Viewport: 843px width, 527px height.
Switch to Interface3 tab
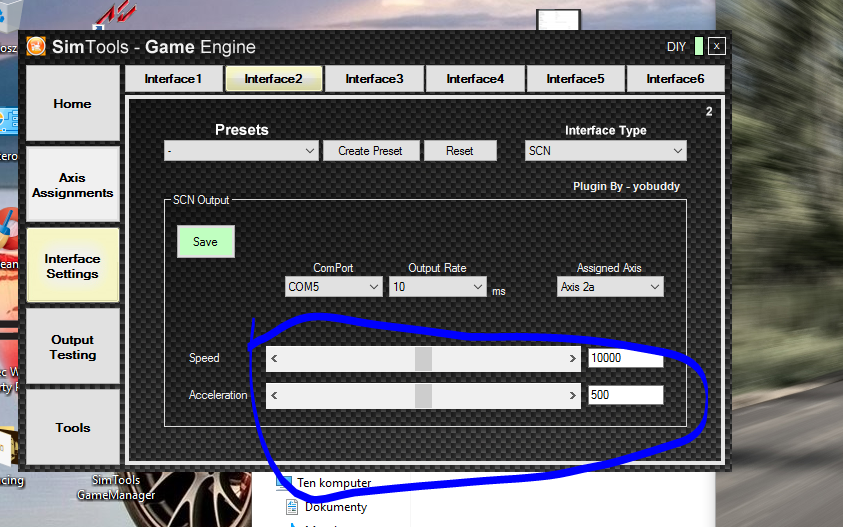[374, 79]
